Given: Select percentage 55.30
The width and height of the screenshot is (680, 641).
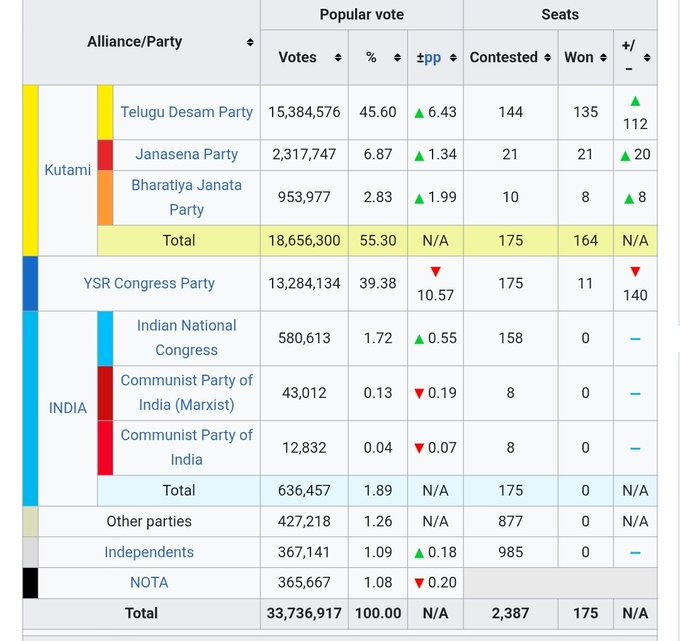Looking at the screenshot, I should click(x=378, y=240).
